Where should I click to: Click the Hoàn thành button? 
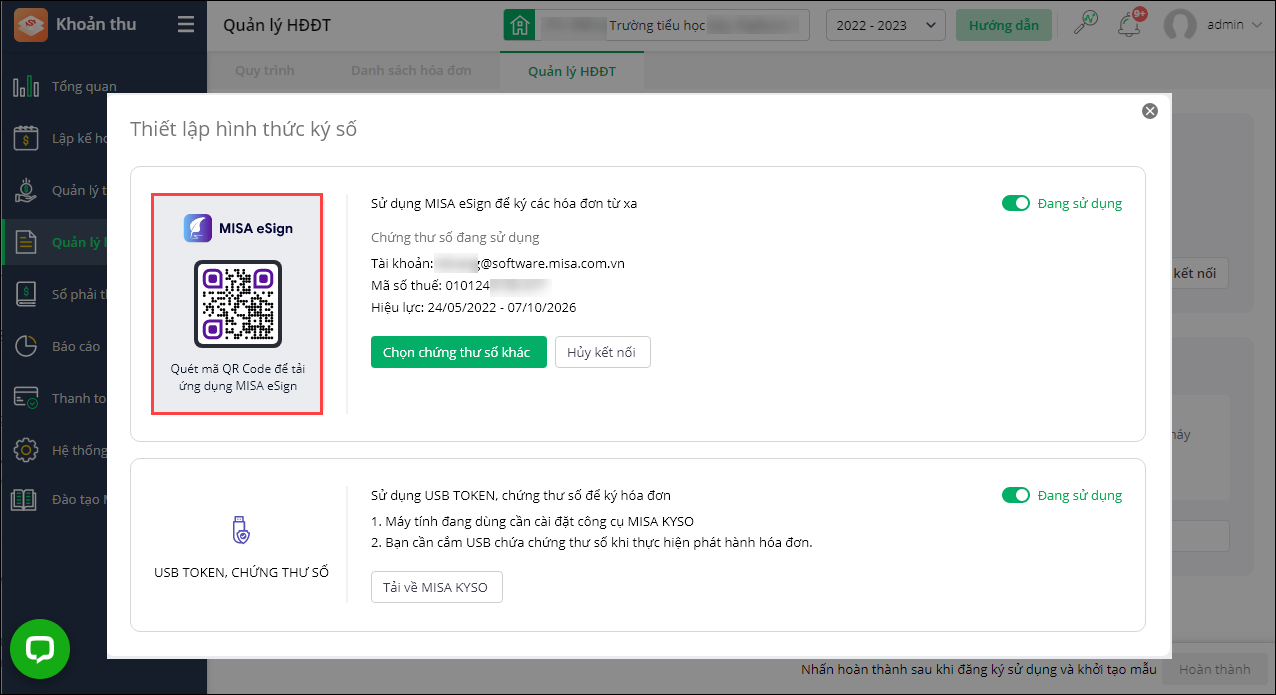pyautogui.click(x=1214, y=669)
